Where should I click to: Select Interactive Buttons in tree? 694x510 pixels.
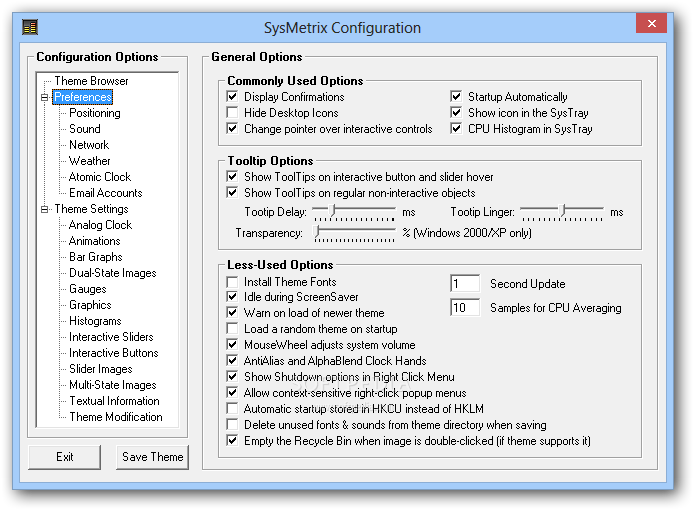click(x=114, y=352)
